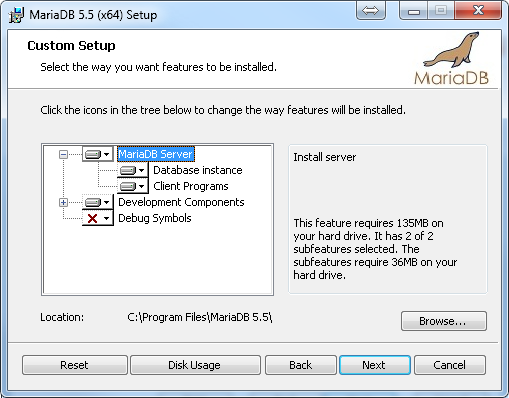
Task: Close the setup window
Action: pos(479,11)
